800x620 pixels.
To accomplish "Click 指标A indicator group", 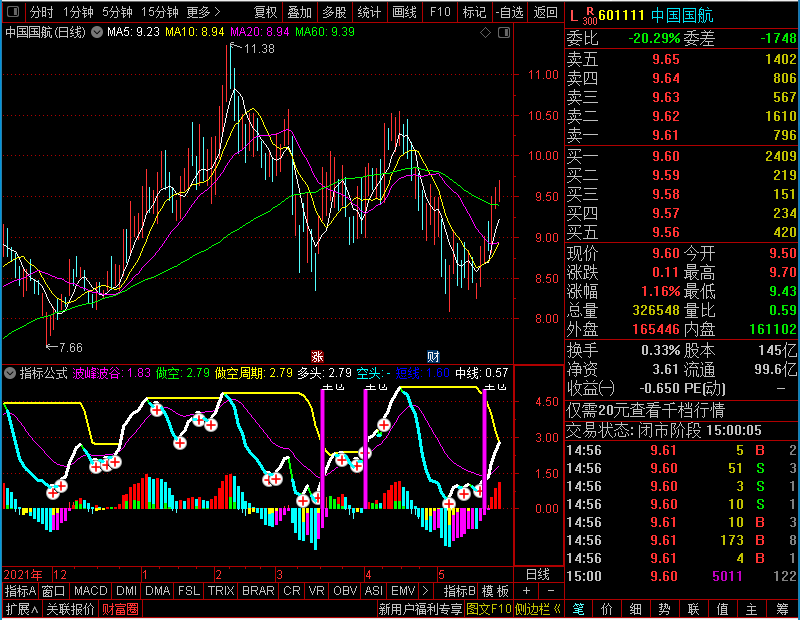I will coord(20,591).
